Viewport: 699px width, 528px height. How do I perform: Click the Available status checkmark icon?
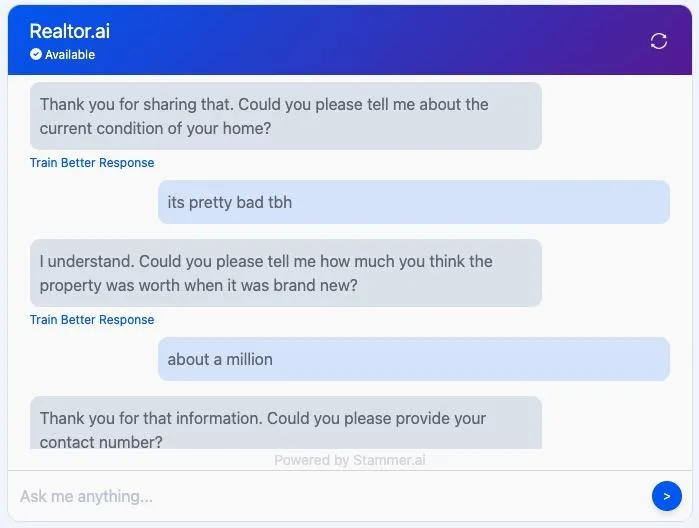coord(36,54)
